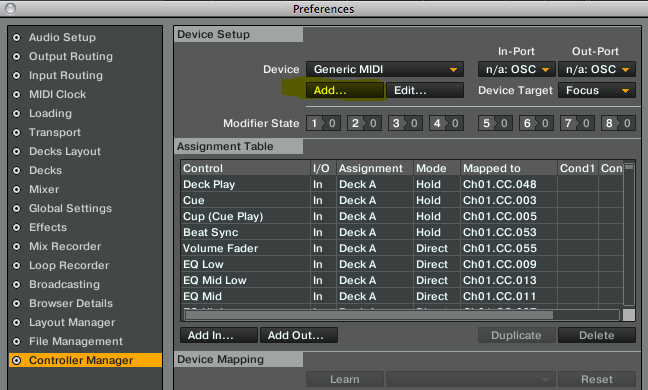Delete the selected assignment

tap(596, 335)
